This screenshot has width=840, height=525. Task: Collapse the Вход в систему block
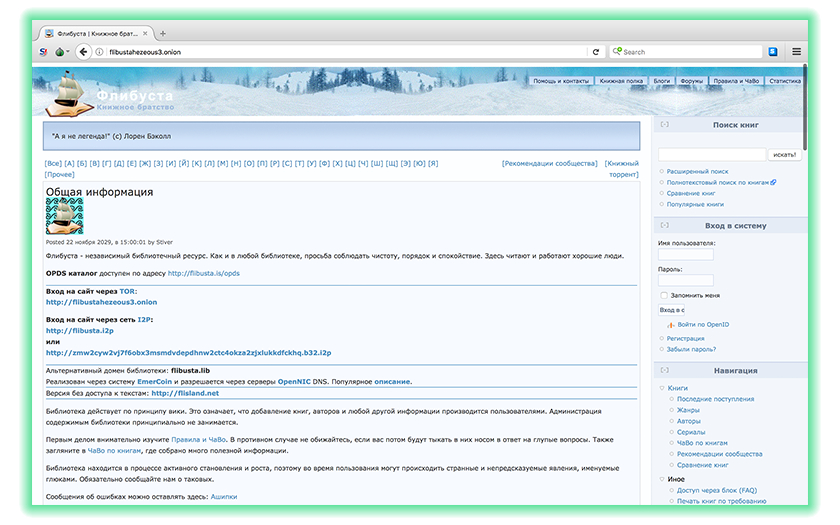click(x=665, y=225)
